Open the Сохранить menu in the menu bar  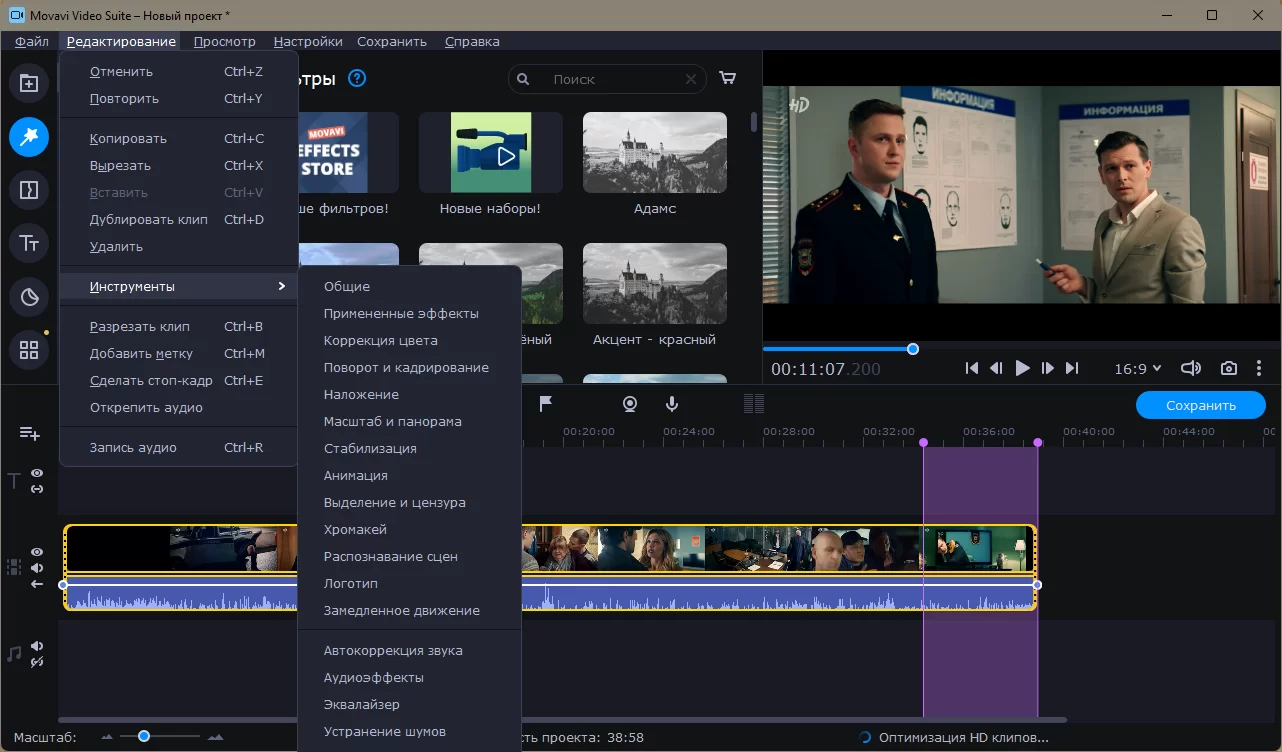click(392, 41)
